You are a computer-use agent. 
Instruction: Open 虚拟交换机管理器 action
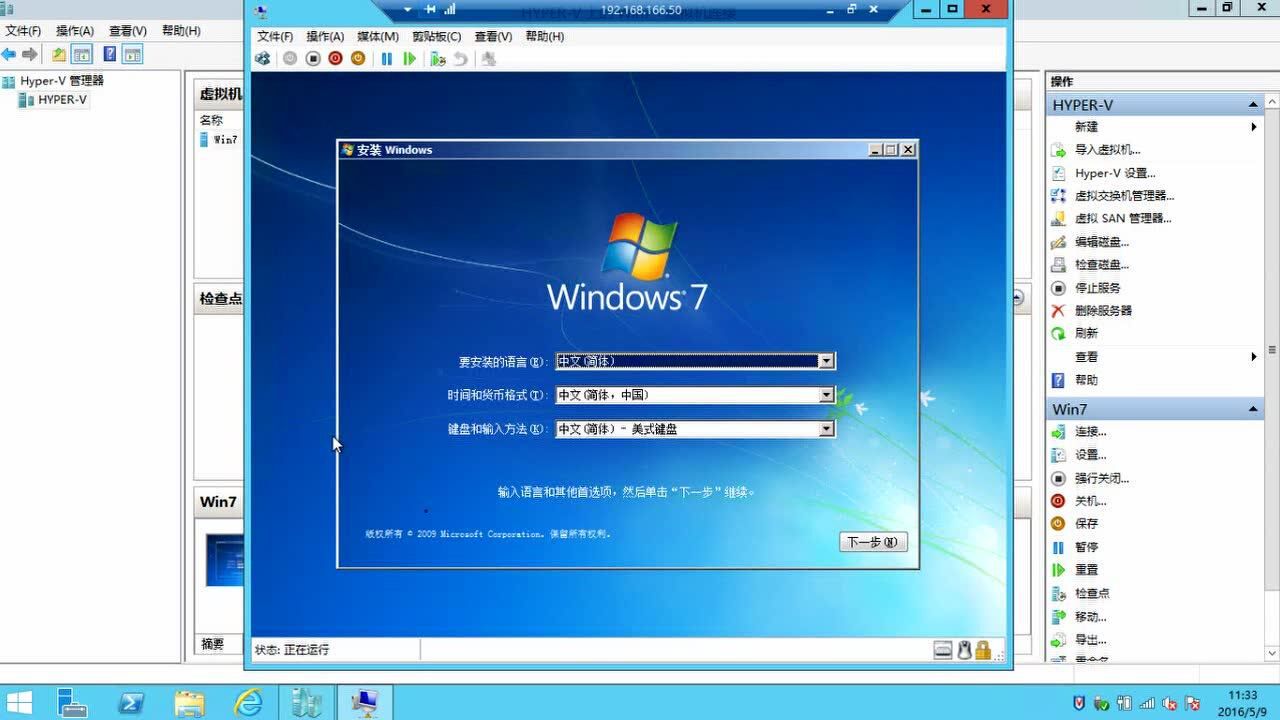point(1124,196)
